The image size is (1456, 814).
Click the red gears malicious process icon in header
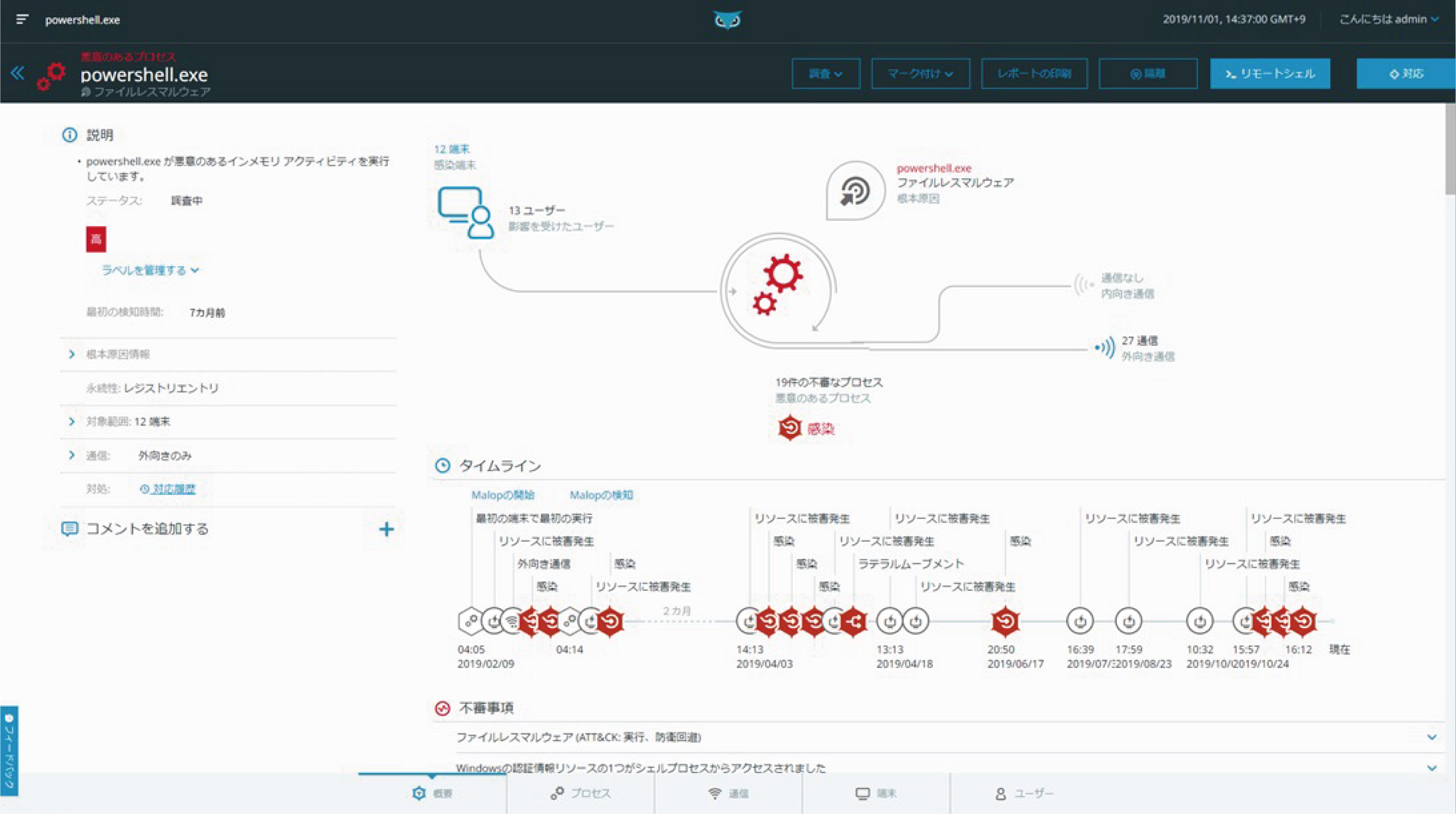coord(51,77)
